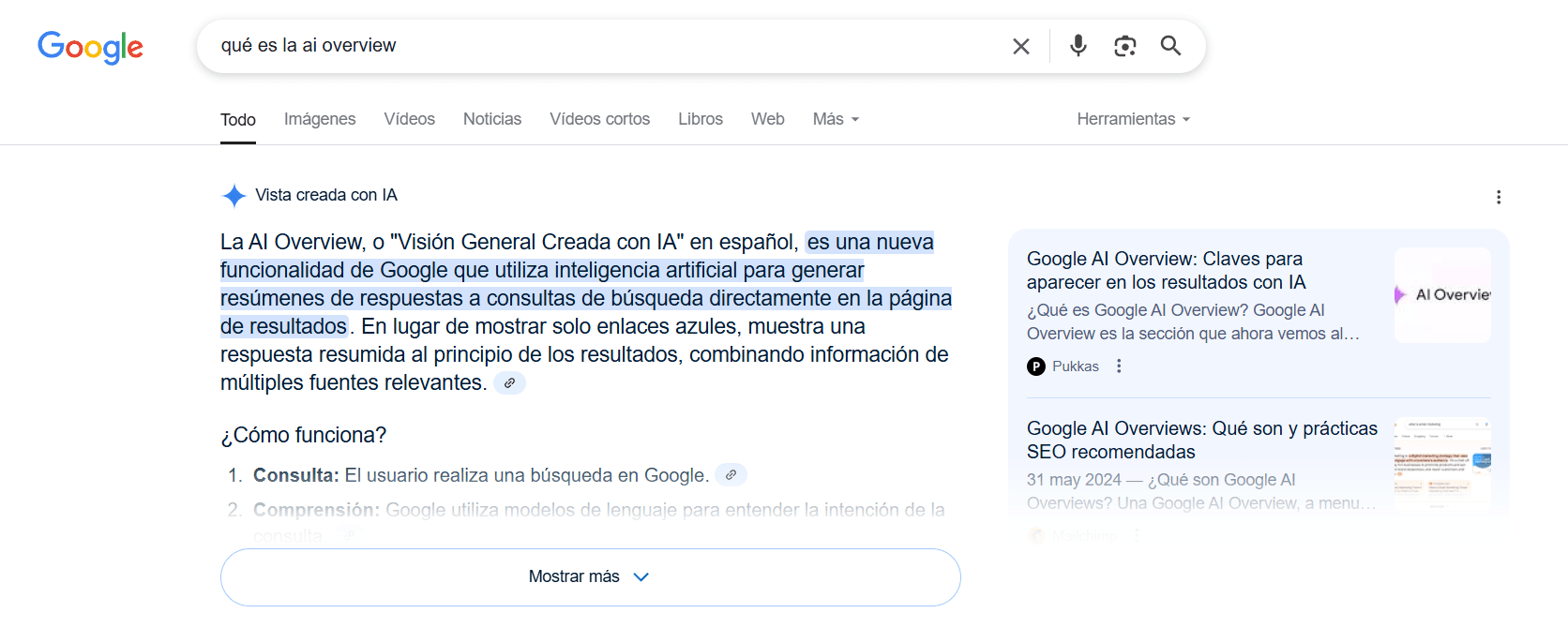Image resolution: width=1568 pixels, height=628 pixels.
Task: Open AI overview three-dot options menu
Action: [x=1499, y=197]
